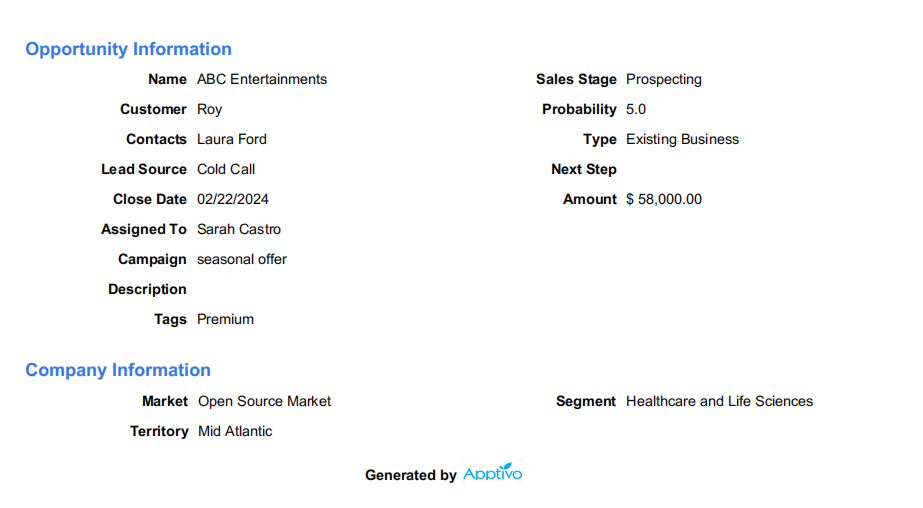Click the Existing Business type value
Screen dimensions: 923x508
coord(682,140)
